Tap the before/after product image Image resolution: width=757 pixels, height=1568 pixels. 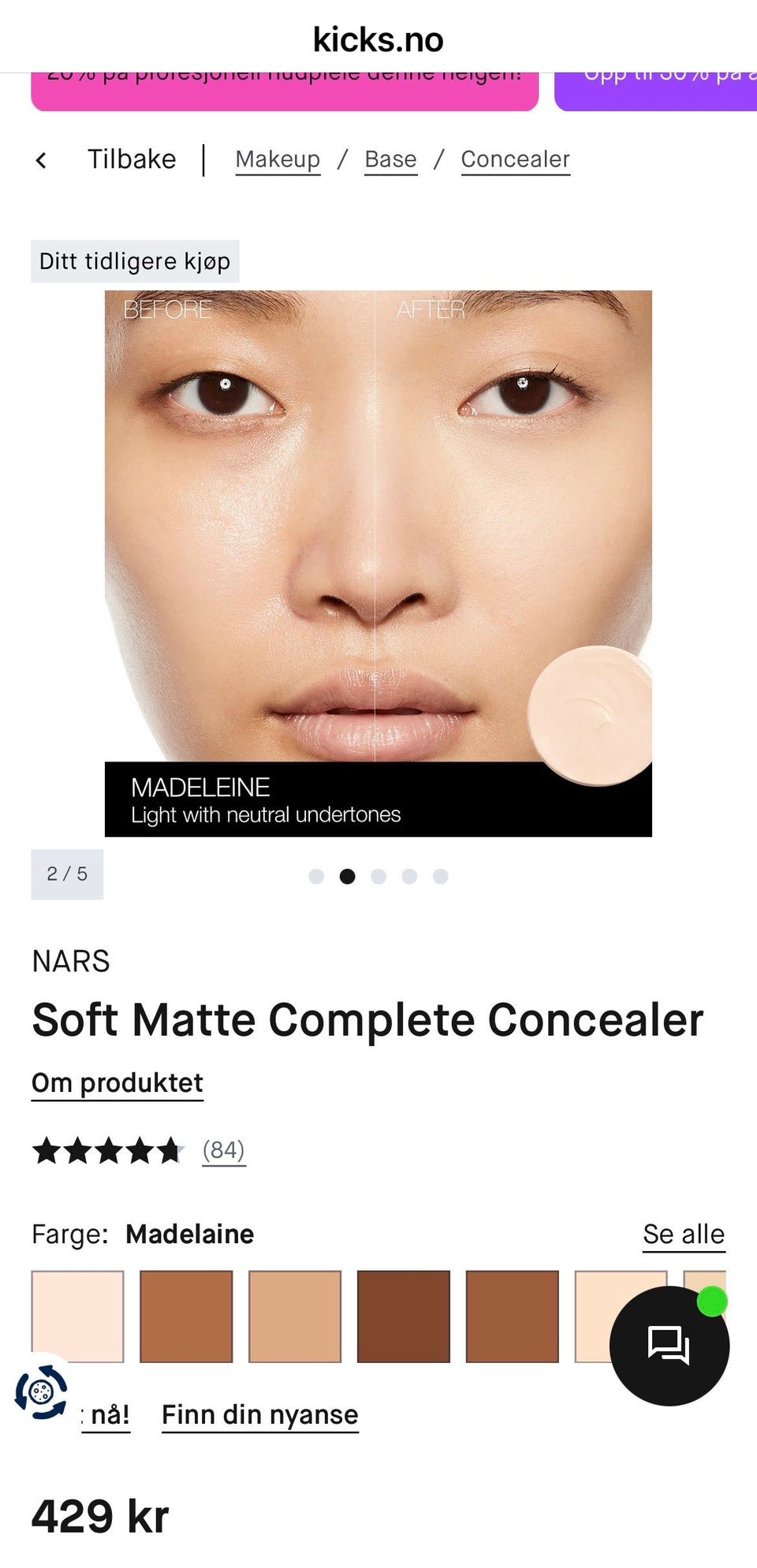(x=378, y=564)
